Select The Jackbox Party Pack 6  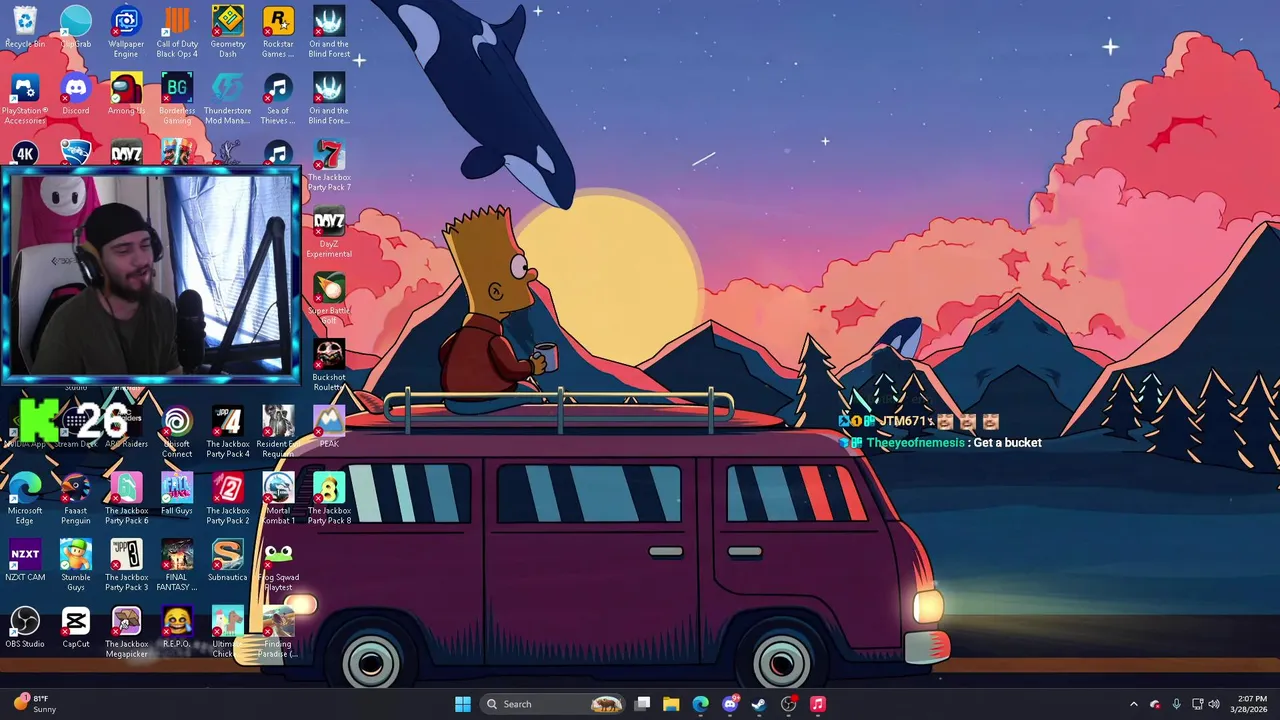point(126,500)
